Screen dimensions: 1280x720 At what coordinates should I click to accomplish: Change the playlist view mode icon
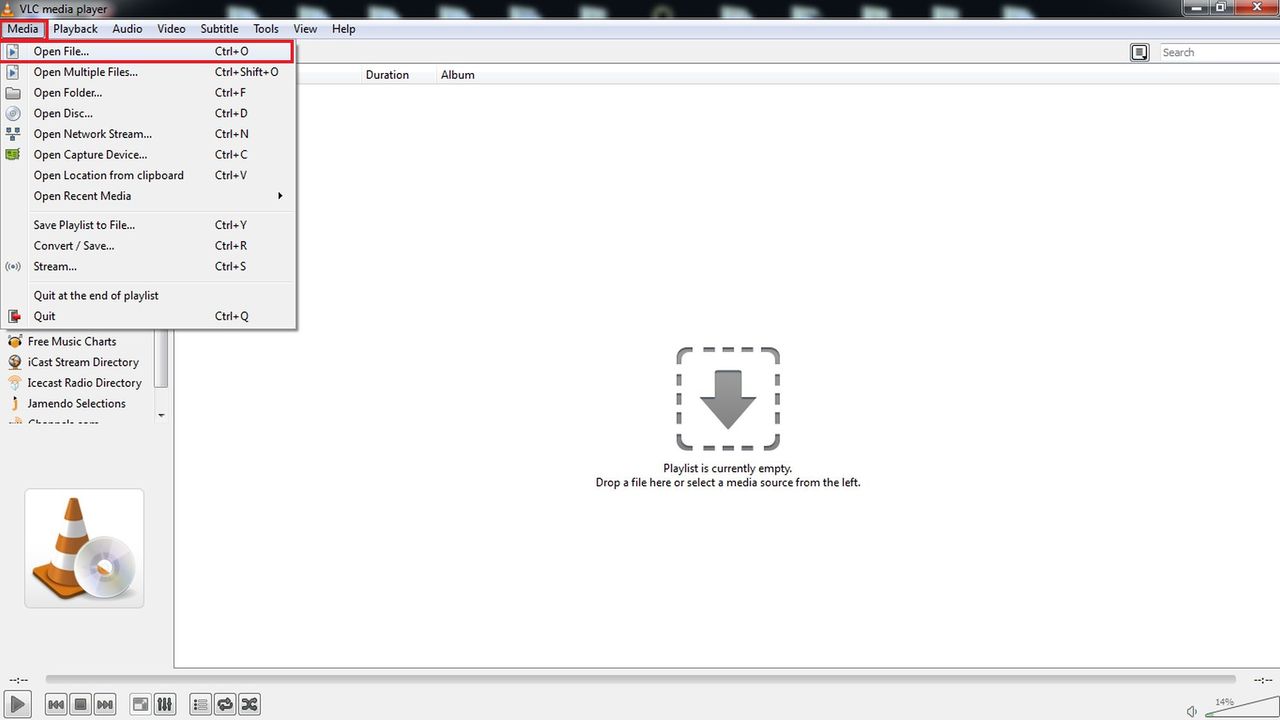pyautogui.click(x=1139, y=52)
